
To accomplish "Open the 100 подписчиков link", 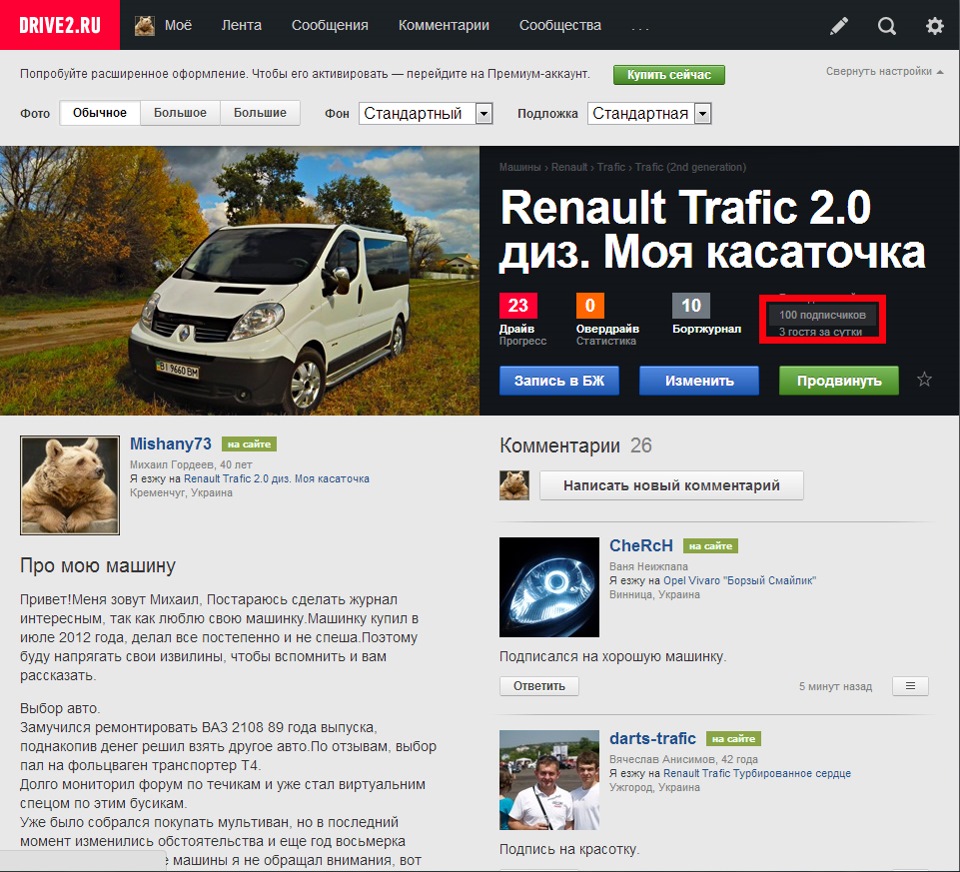I will pos(822,315).
